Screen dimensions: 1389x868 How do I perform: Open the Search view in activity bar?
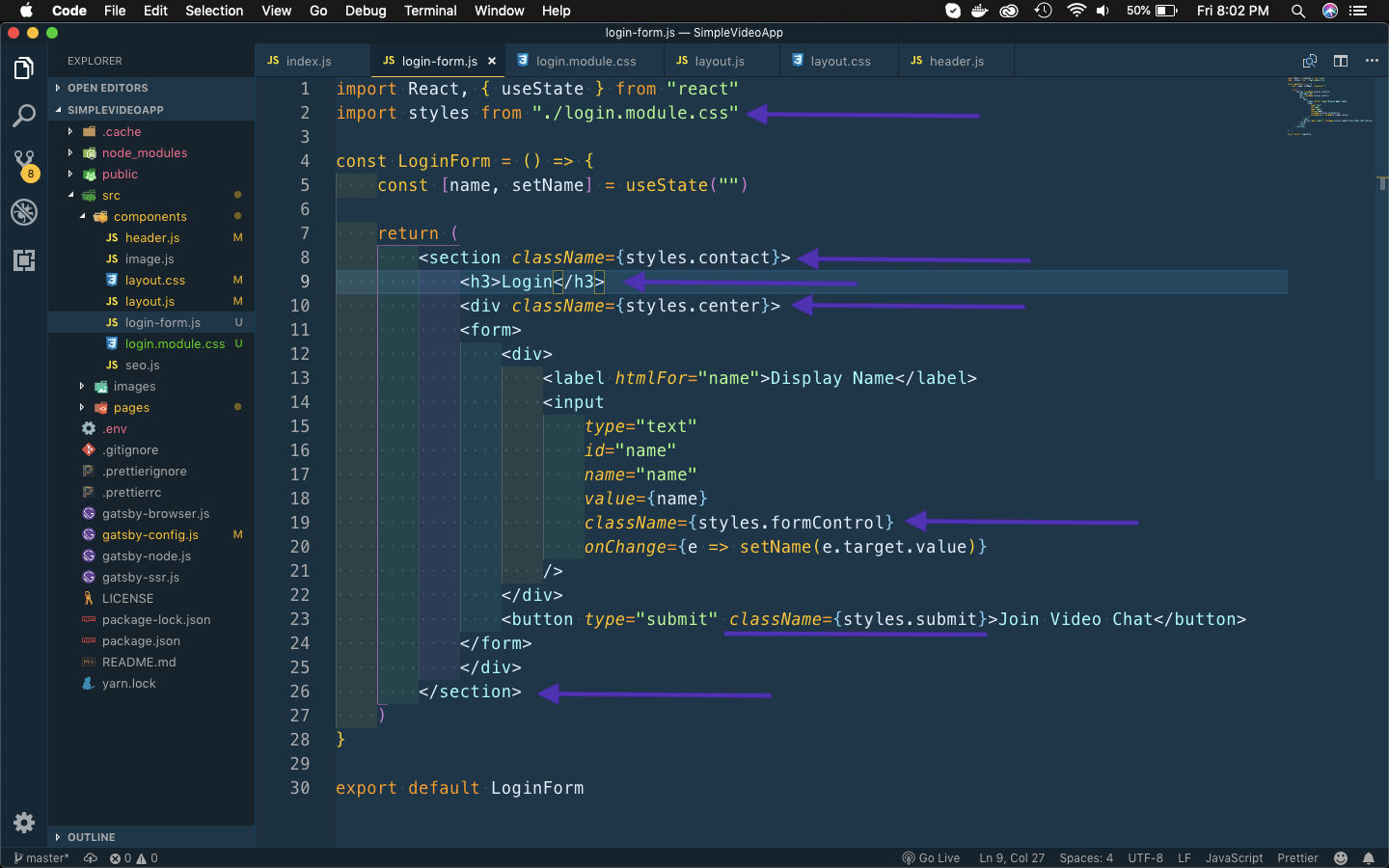[x=24, y=117]
